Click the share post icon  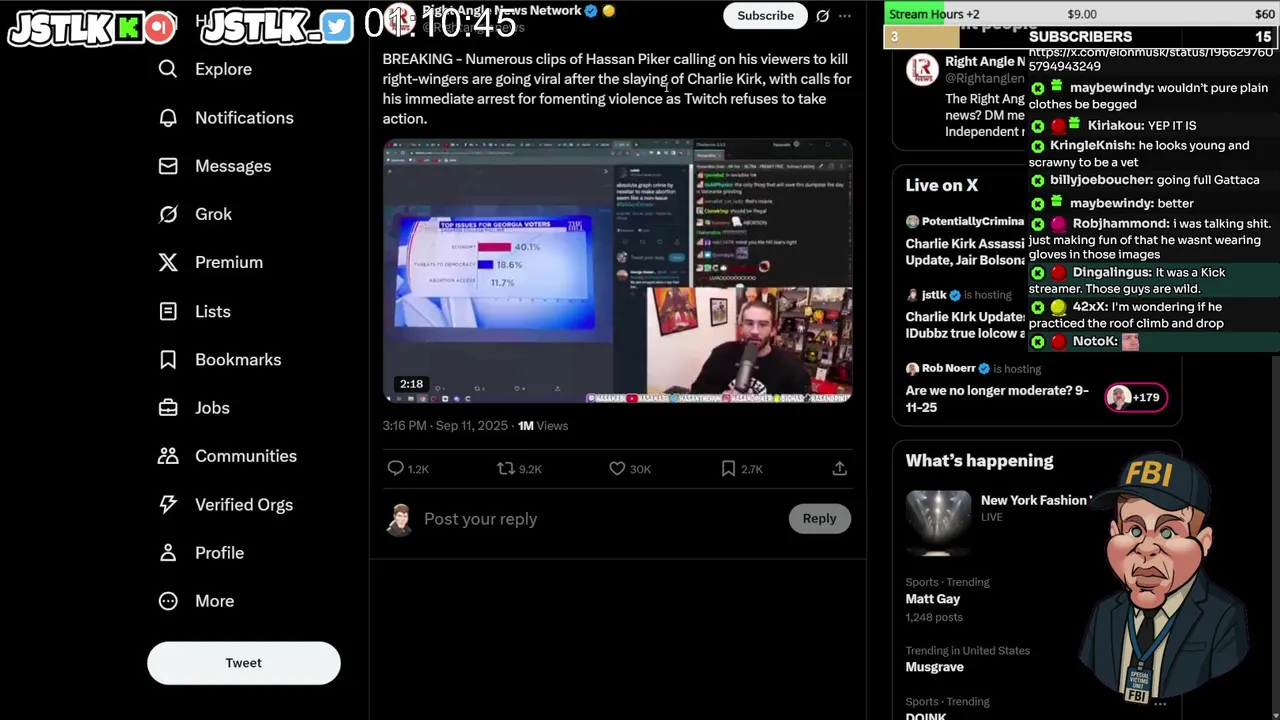(x=839, y=468)
